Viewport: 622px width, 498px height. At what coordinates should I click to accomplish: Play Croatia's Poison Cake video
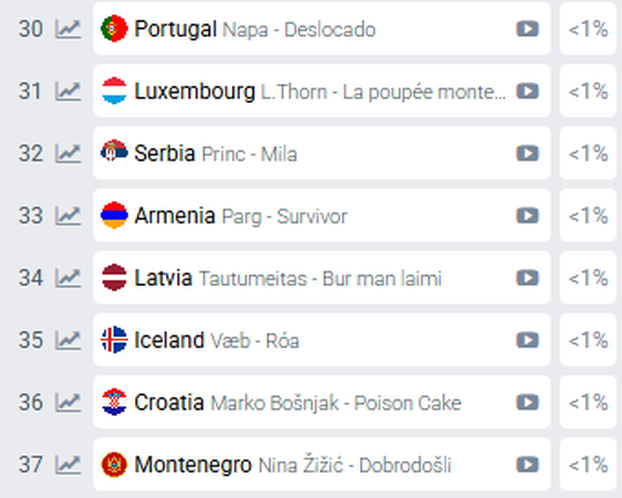527,402
